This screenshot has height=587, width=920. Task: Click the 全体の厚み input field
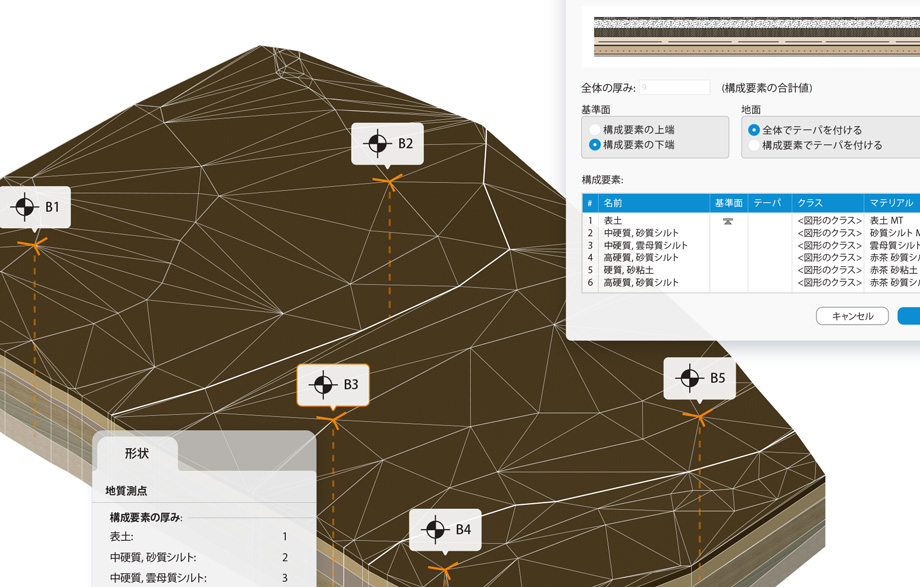[674, 87]
